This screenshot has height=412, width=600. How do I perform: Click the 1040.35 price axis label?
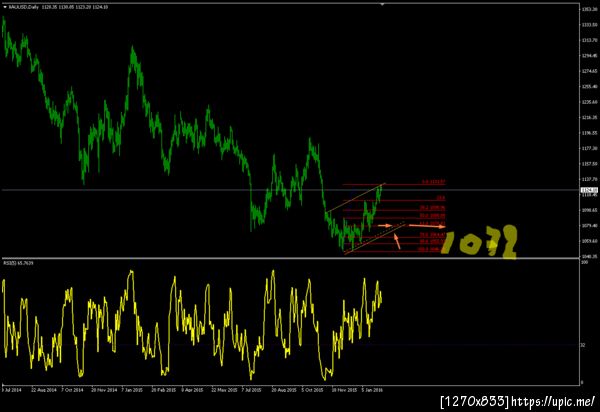coord(589,256)
